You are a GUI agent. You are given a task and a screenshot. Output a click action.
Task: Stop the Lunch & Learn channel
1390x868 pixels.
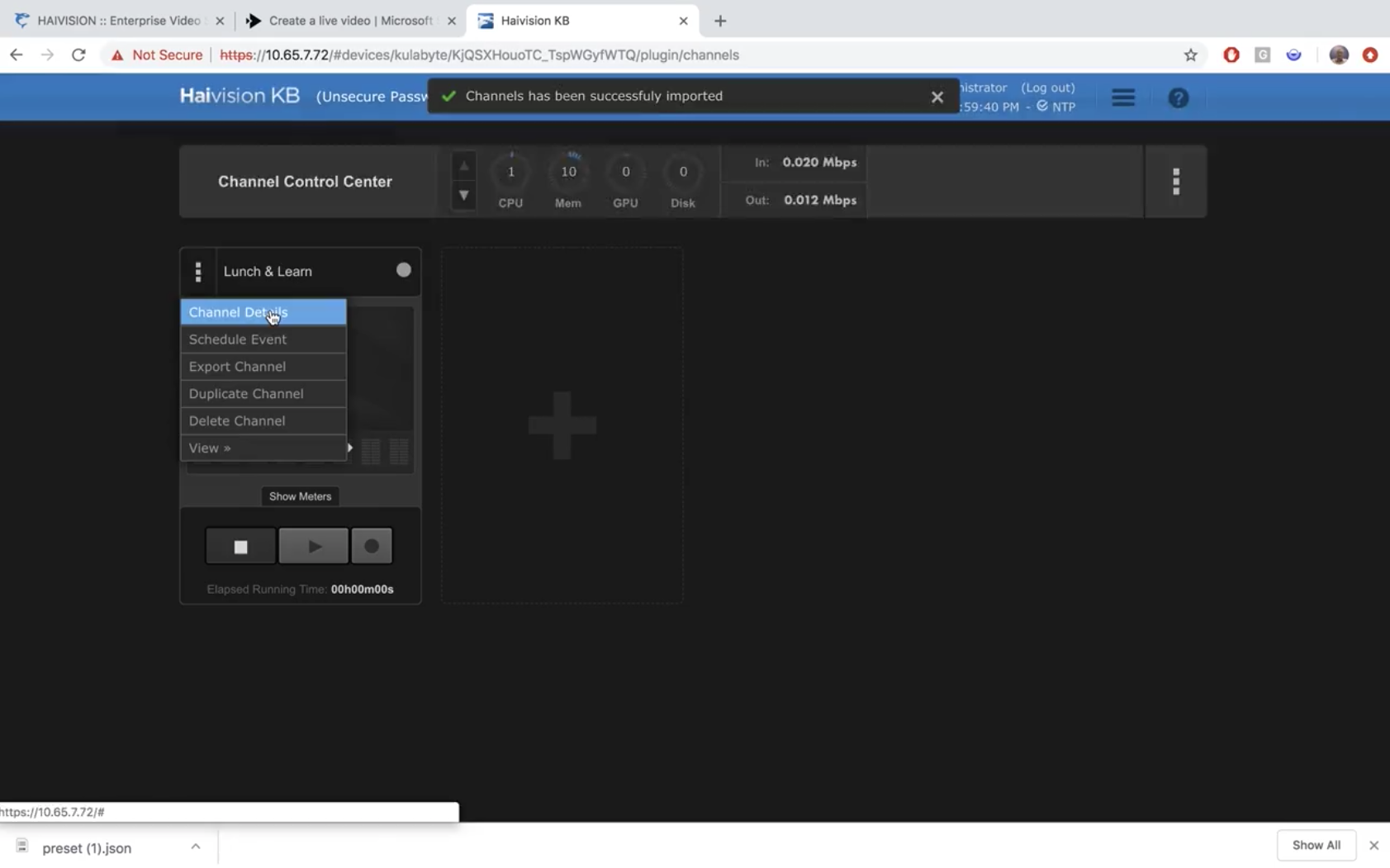240,547
